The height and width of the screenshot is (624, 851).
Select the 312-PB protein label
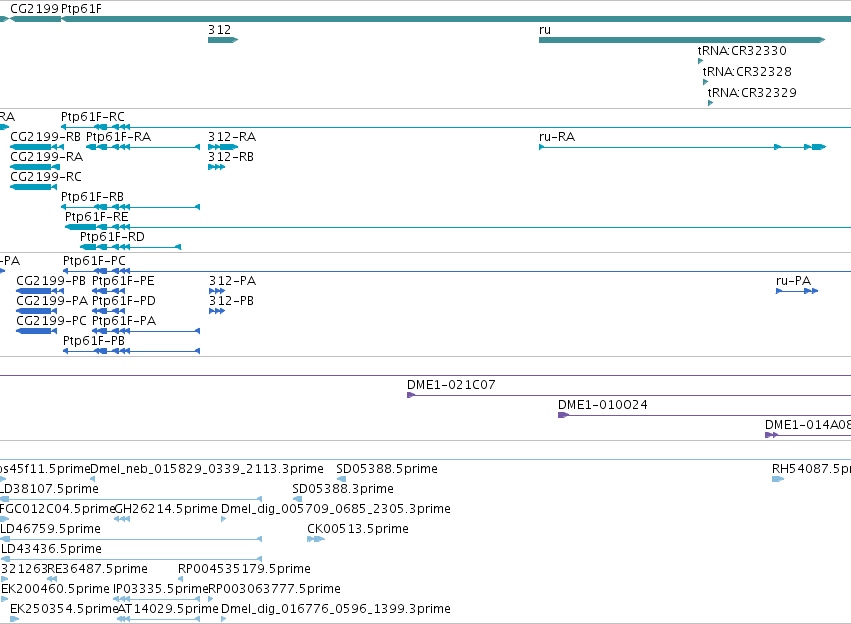click(231, 301)
